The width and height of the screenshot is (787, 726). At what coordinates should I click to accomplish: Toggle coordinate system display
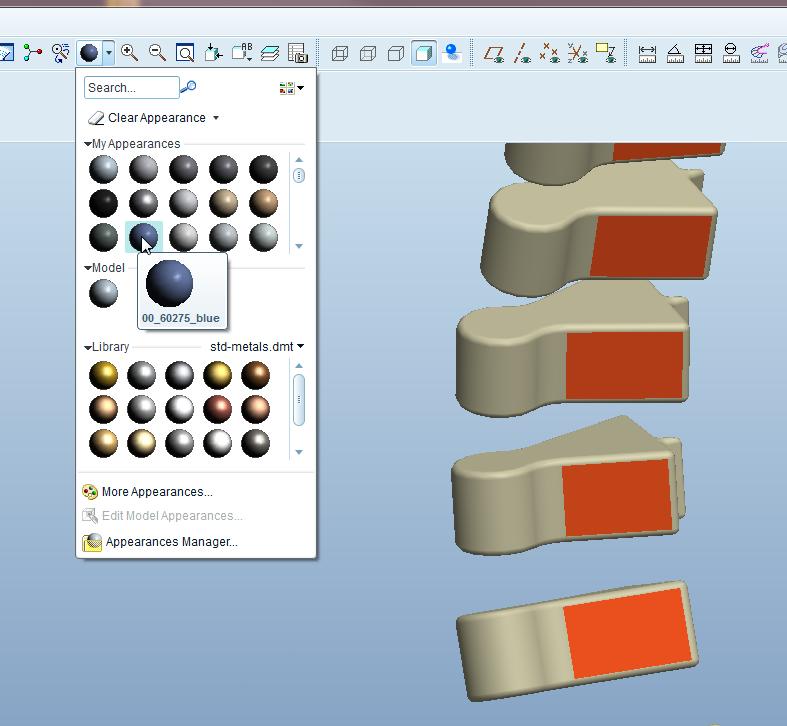(x=578, y=53)
